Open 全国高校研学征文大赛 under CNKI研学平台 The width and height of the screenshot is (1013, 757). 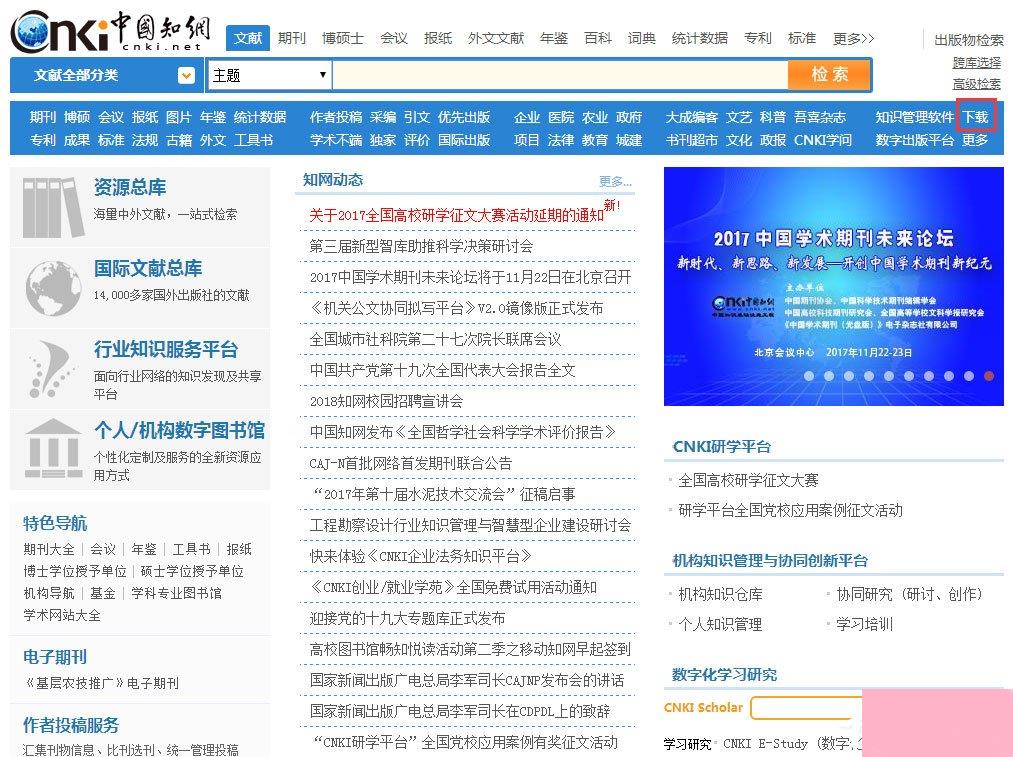pos(748,480)
